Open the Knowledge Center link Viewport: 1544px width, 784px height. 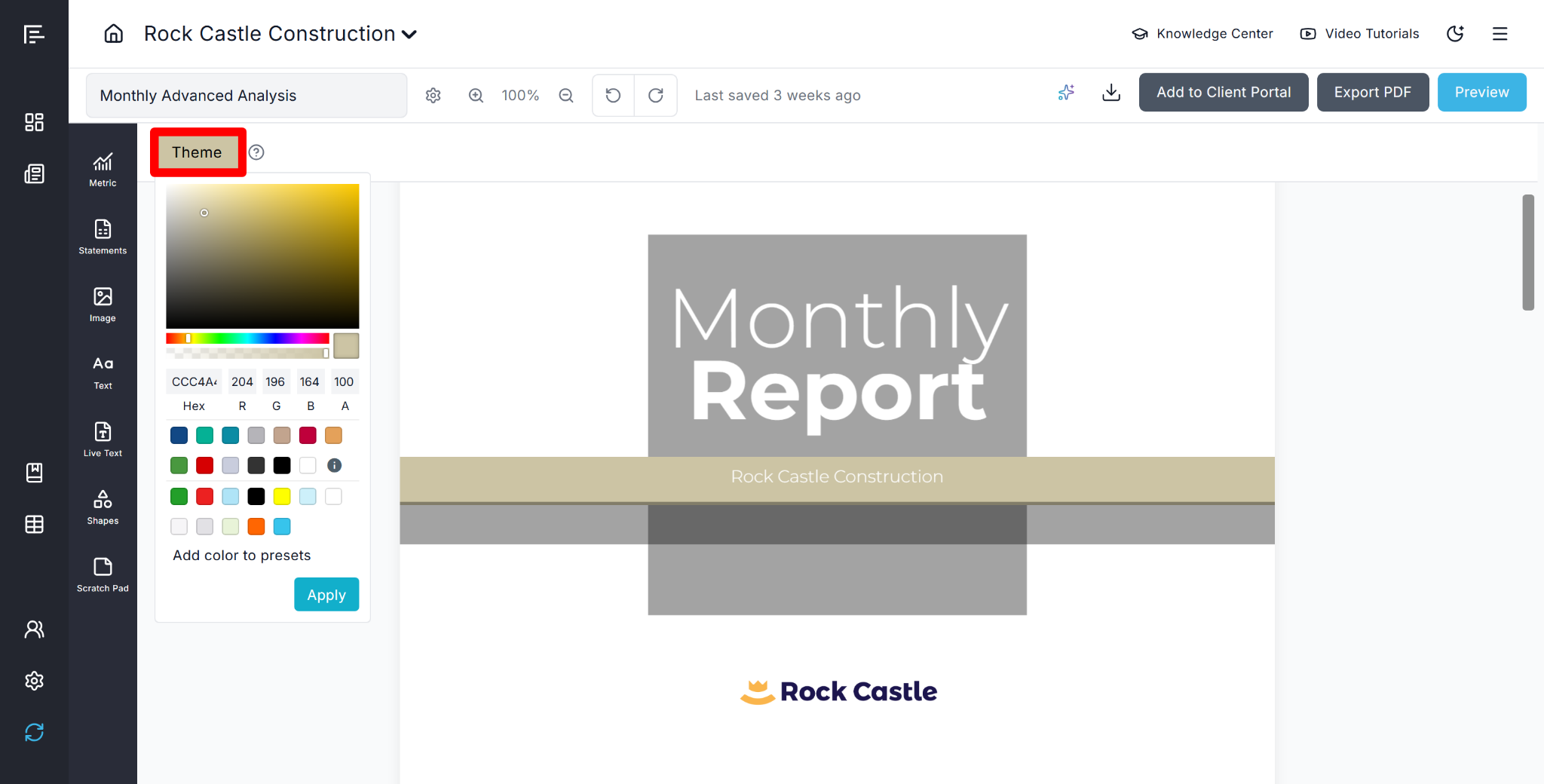[x=1202, y=34]
